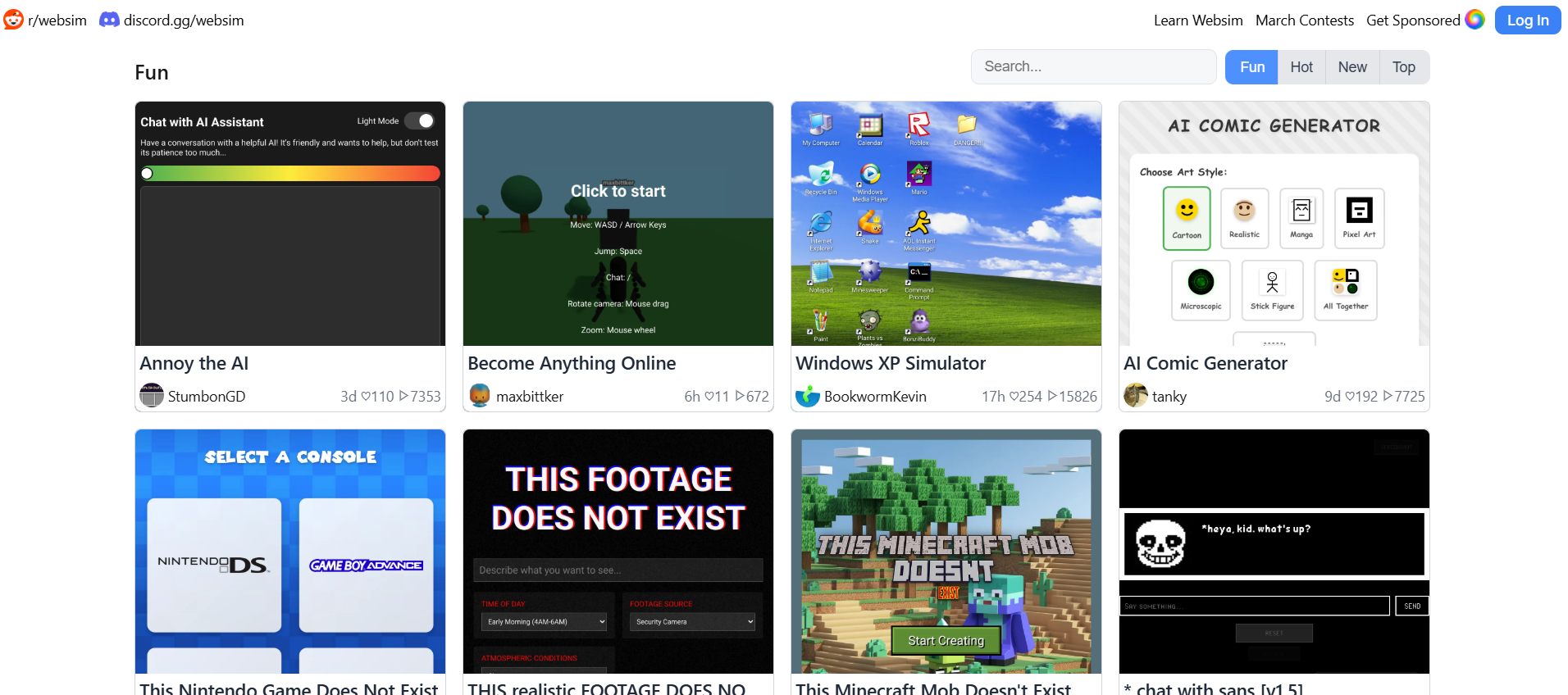
Task: Switch to the Top tab
Action: (1404, 67)
